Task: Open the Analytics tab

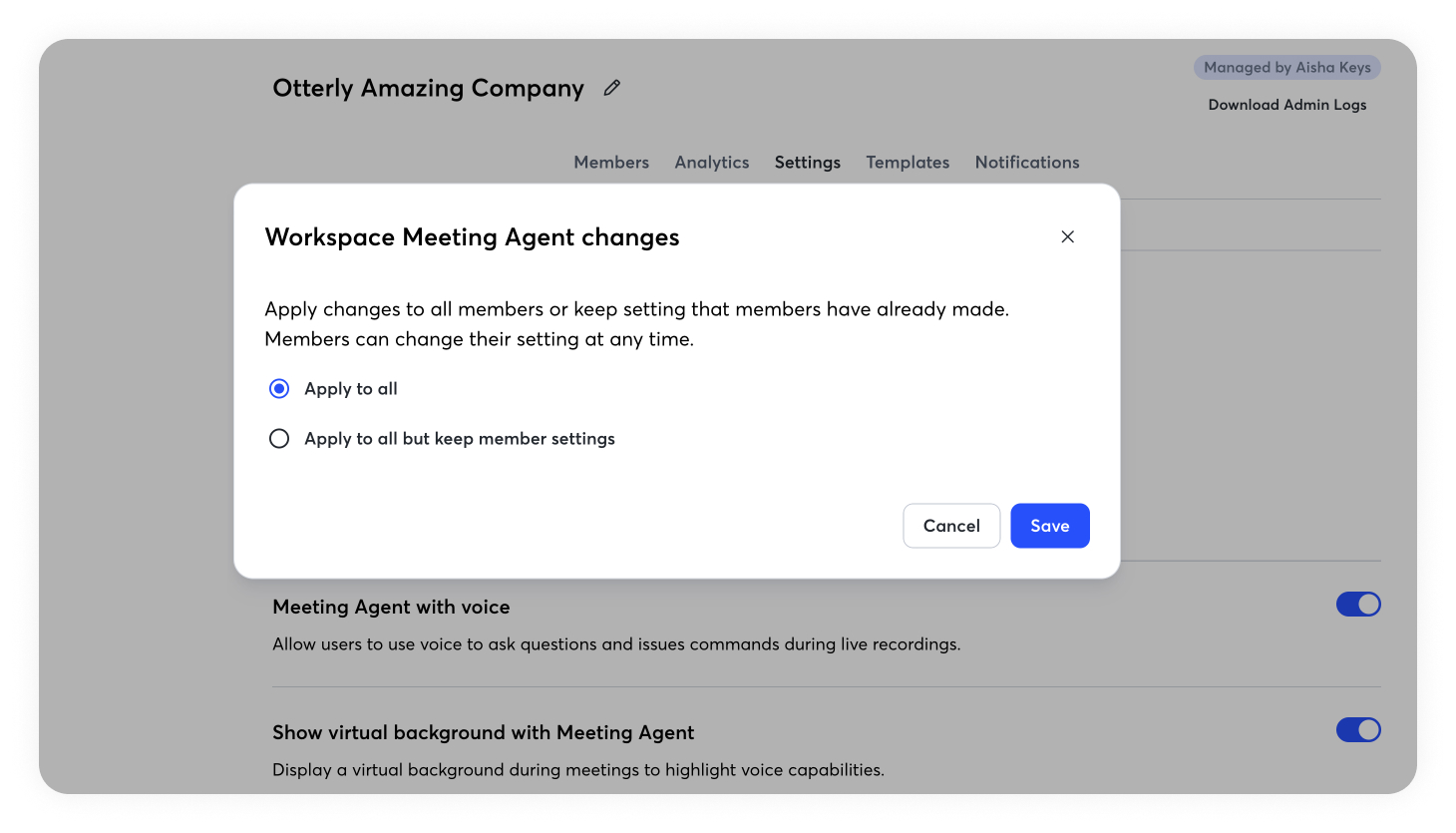Action: [711, 163]
